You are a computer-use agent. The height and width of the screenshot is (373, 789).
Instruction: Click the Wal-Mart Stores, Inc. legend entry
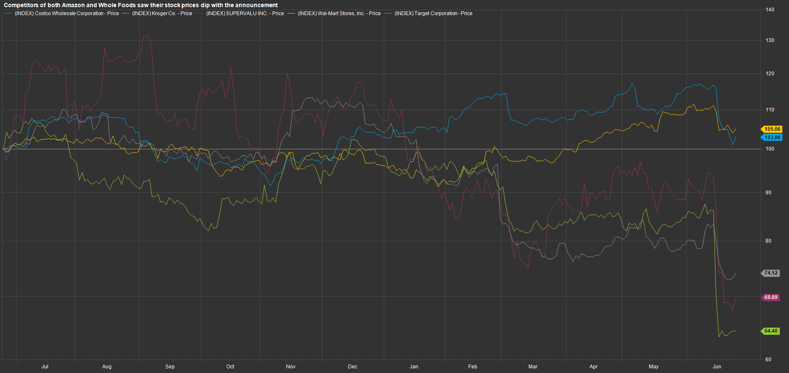tap(334, 13)
